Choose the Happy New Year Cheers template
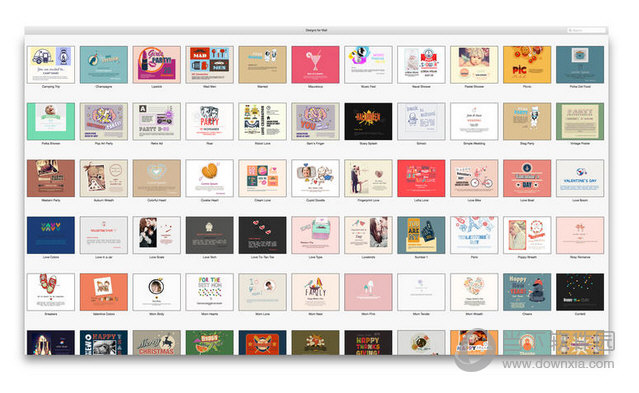This screenshot has width=639, height=393. [527, 292]
